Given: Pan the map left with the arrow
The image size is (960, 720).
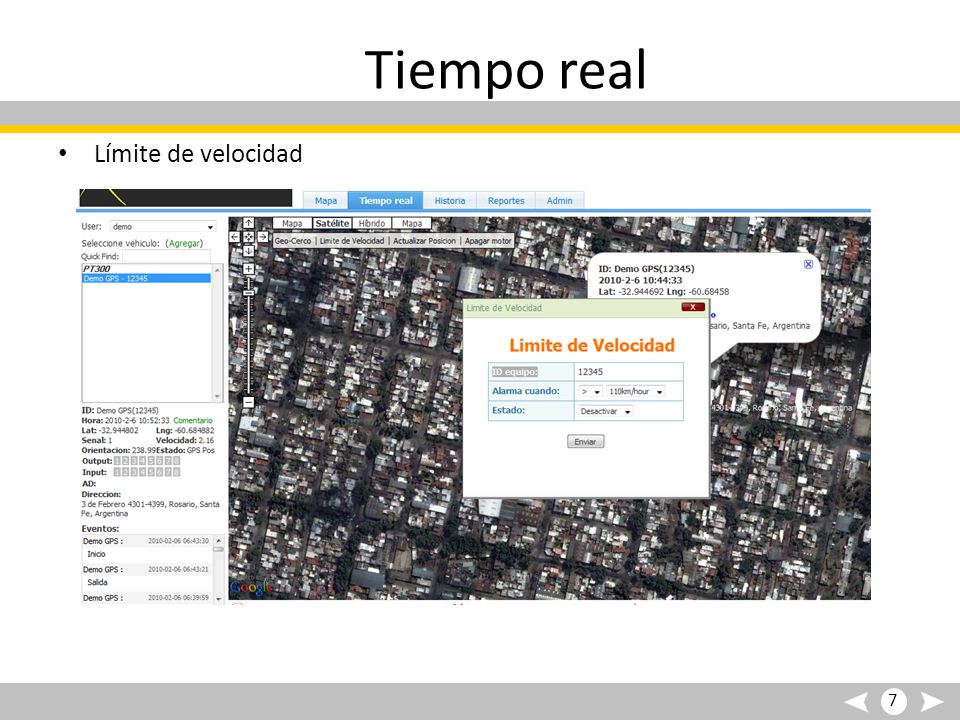Looking at the screenshot, I should pyautogui.click(x=234, y=237).
